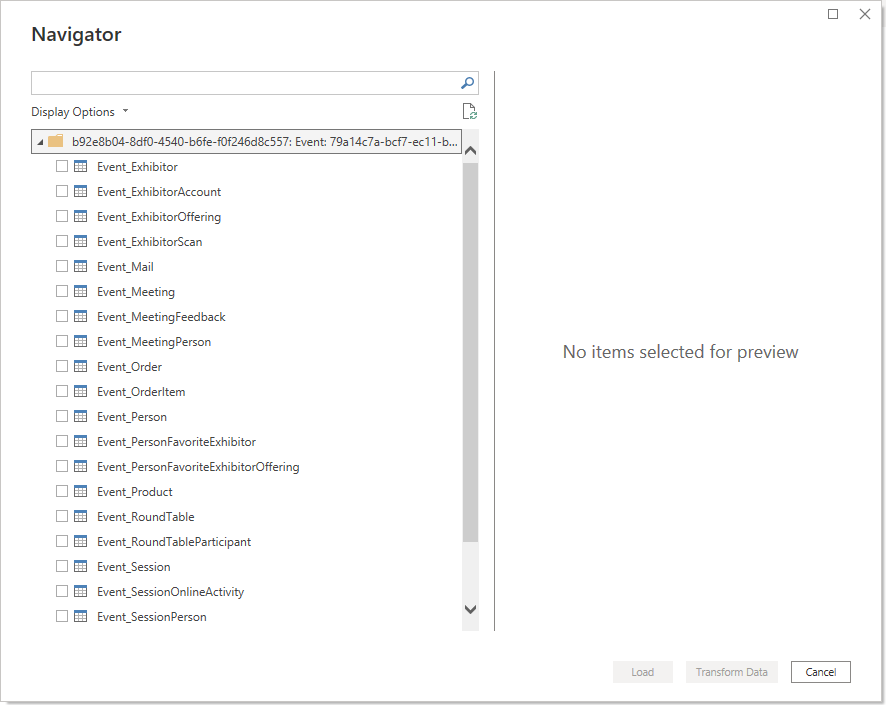Image resolution: width=886 pixels, height=705 pixels.
Task: Click the Transform Data button
Action: pos(732,672)
